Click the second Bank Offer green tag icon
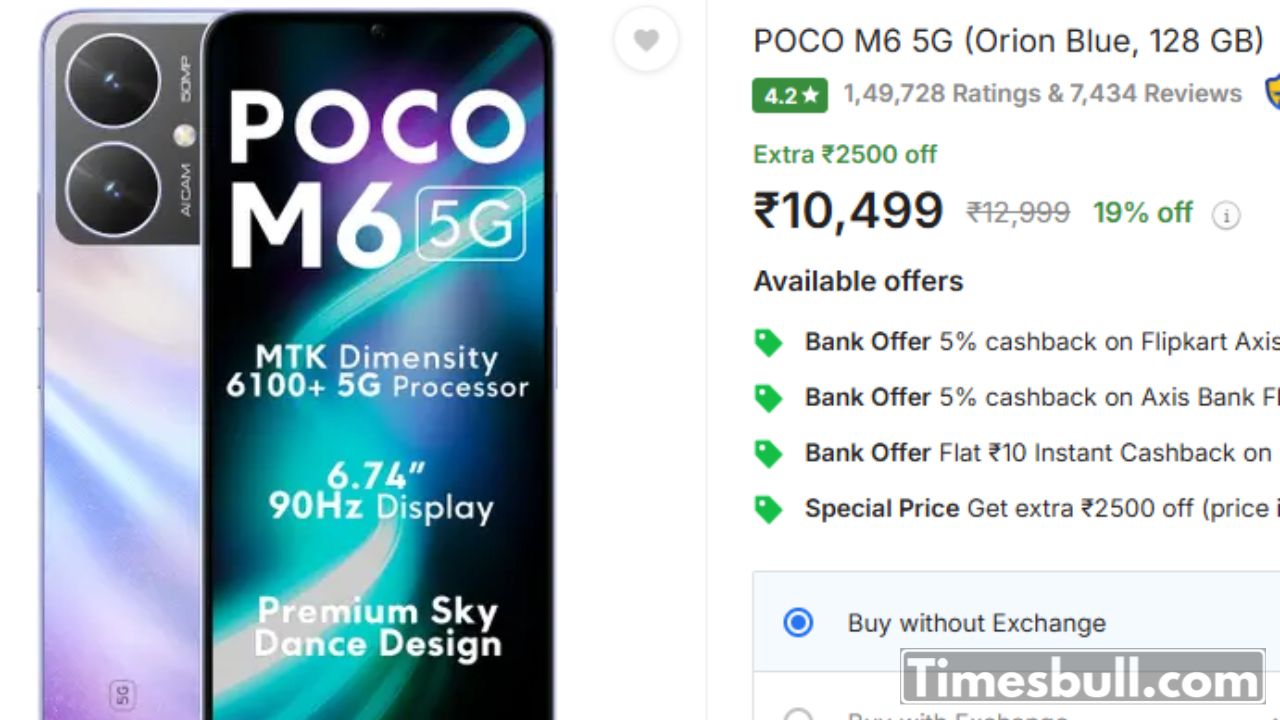Image resolution: width=1280 pixels, height=720 pixels. [x=768, y=398]
